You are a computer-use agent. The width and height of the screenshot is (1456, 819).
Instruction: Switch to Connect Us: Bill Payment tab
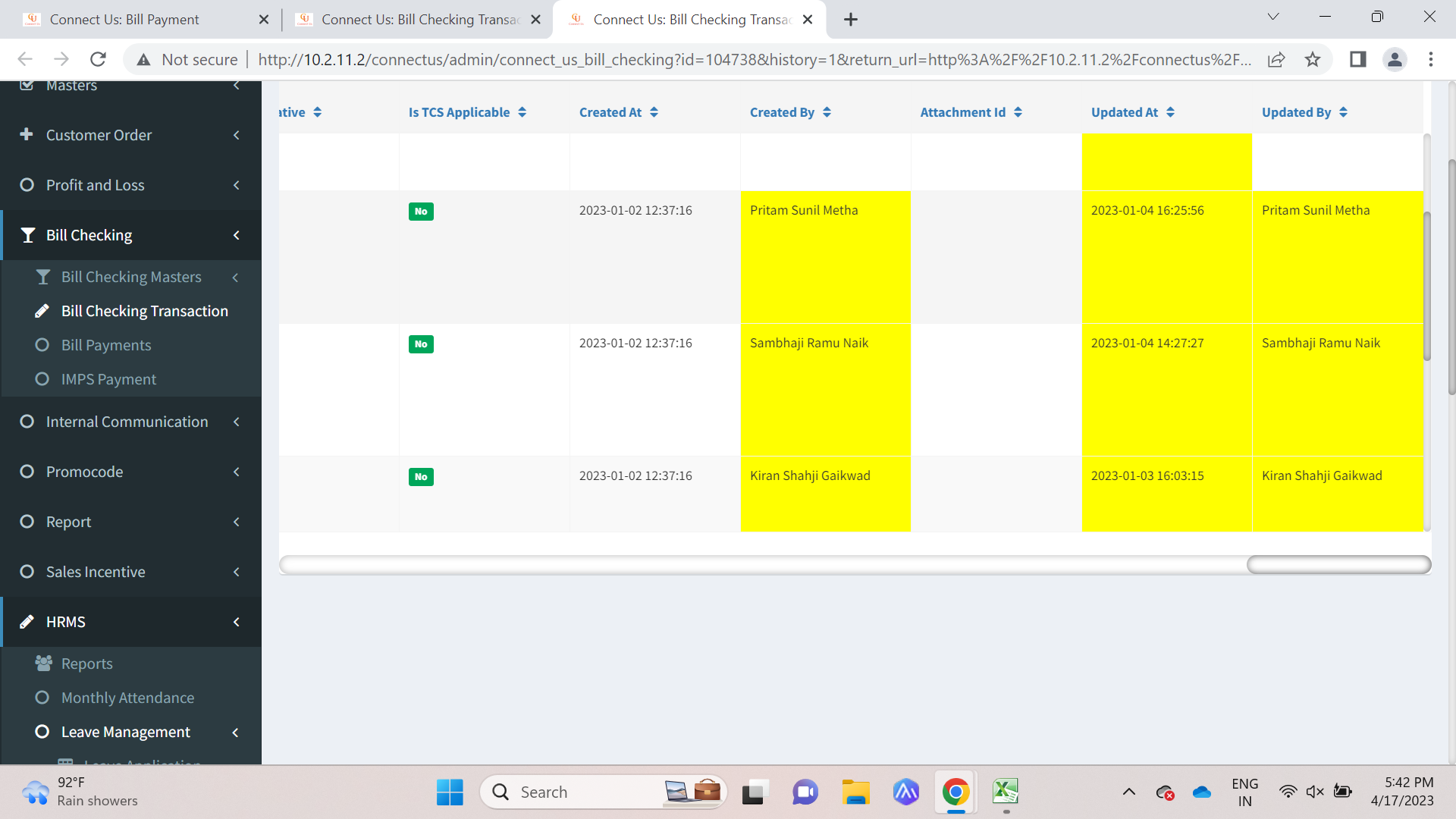125,20
